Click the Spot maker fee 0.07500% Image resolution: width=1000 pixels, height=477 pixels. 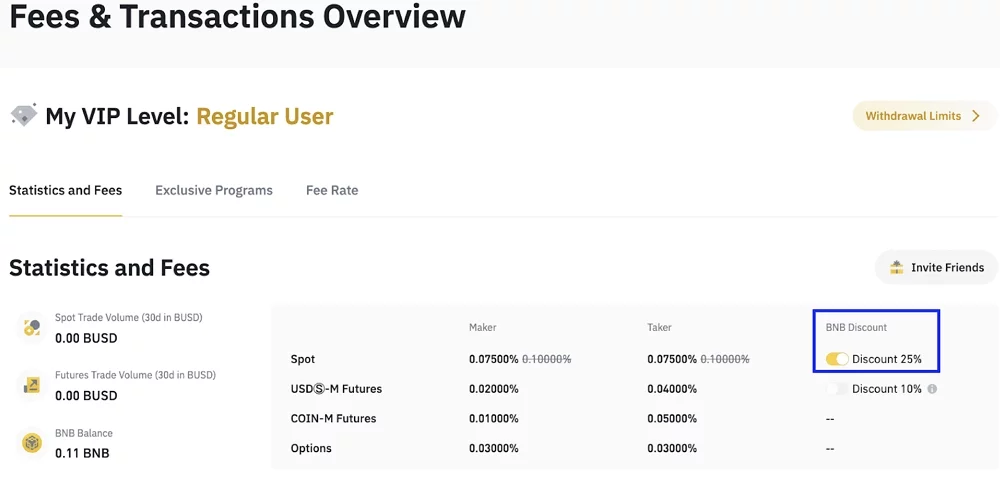(x=494, y=359)
